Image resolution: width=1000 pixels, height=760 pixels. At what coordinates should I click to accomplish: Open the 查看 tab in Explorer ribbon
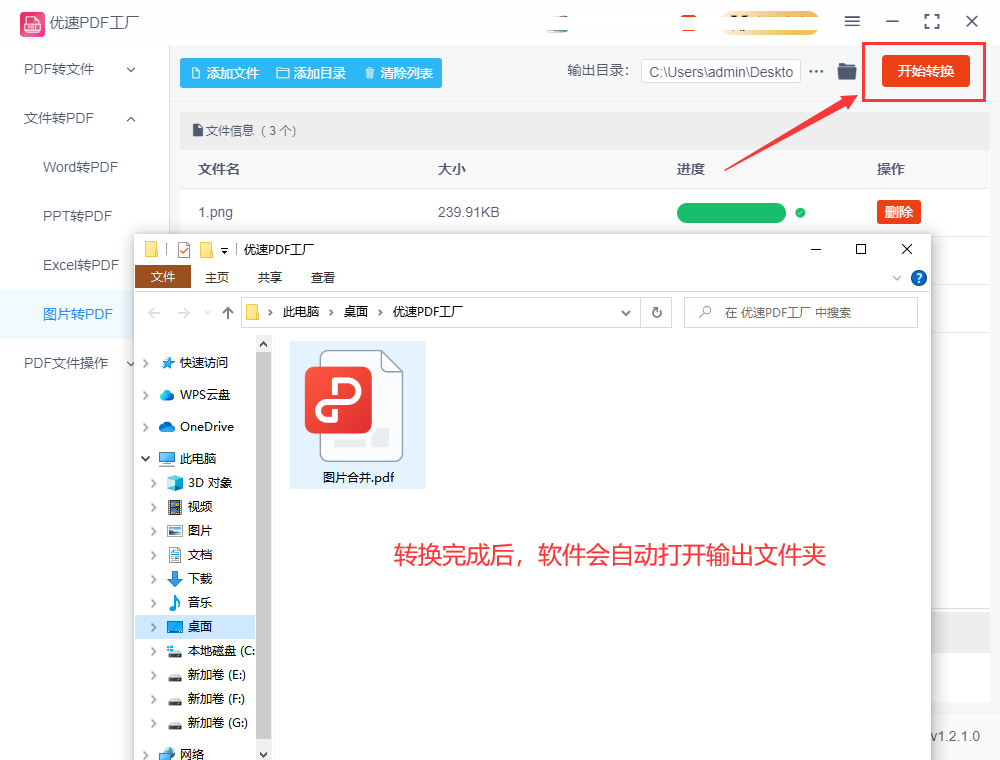[x=323, y=277]
